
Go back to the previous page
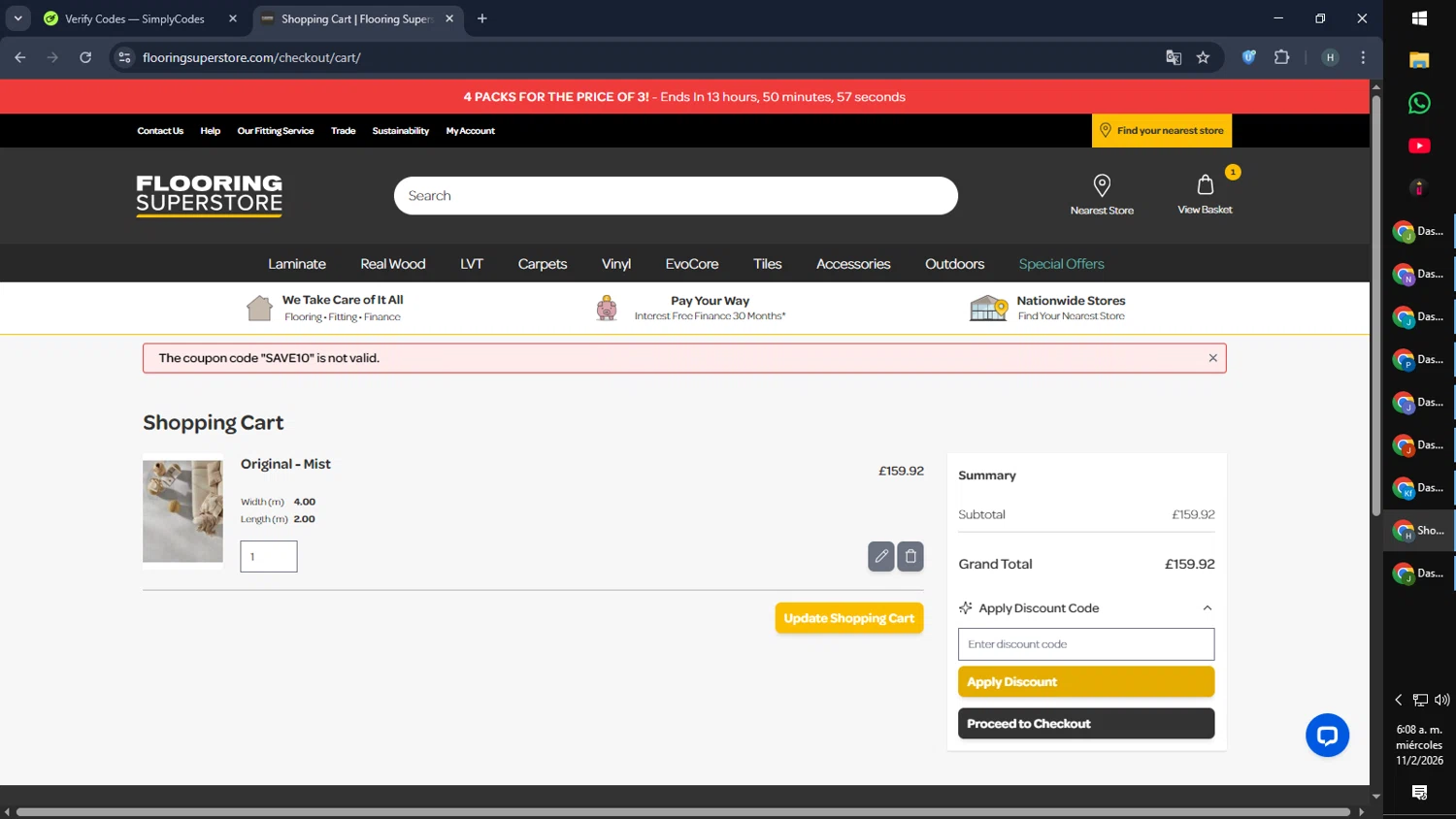pyautogui.click(x=20, y=57)
